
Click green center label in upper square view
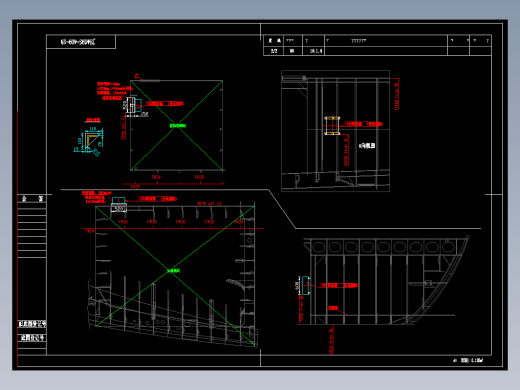coord(178,126)
